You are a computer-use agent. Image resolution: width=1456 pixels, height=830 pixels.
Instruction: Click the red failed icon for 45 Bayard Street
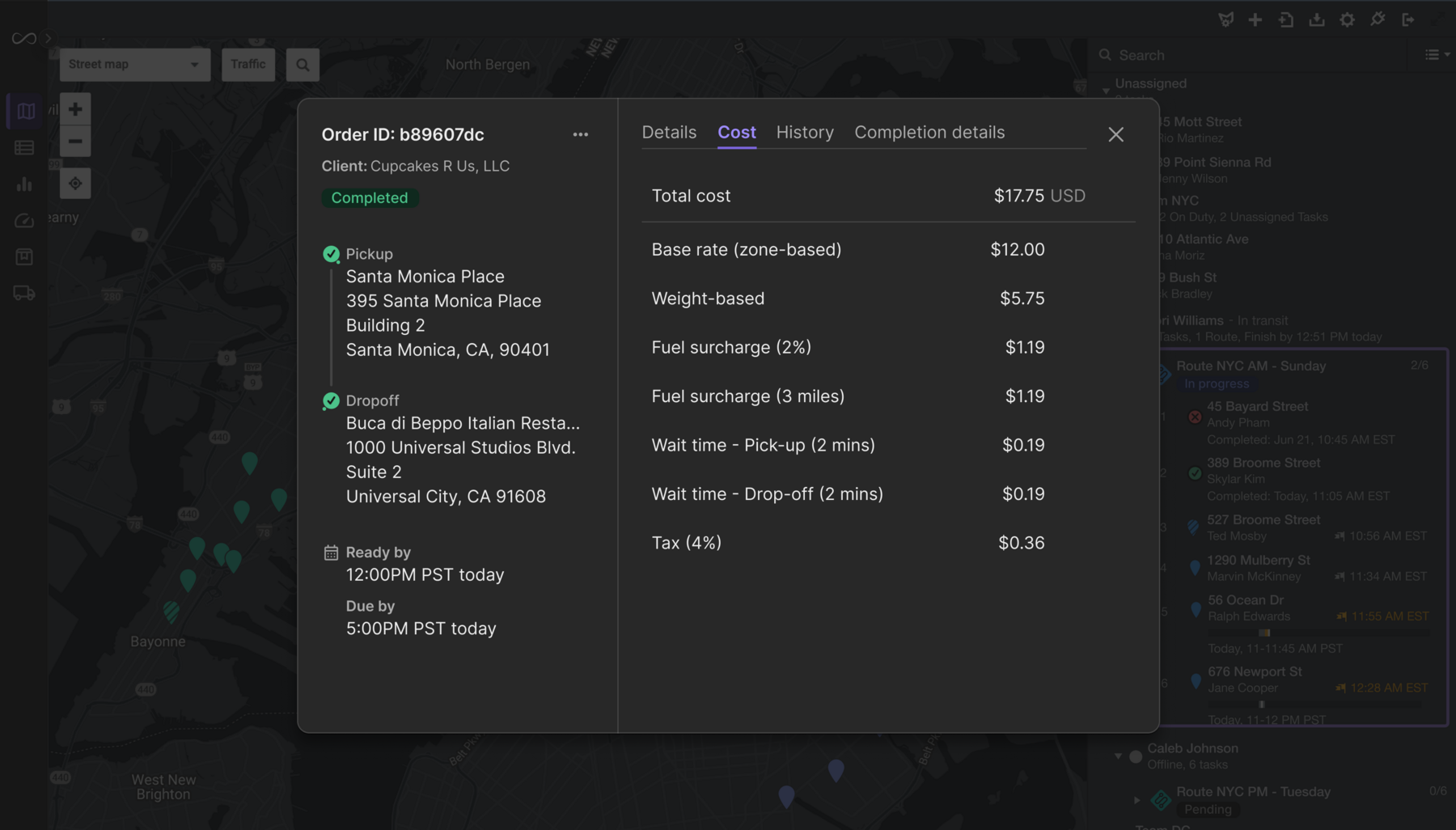click(x=1195, y=417)
